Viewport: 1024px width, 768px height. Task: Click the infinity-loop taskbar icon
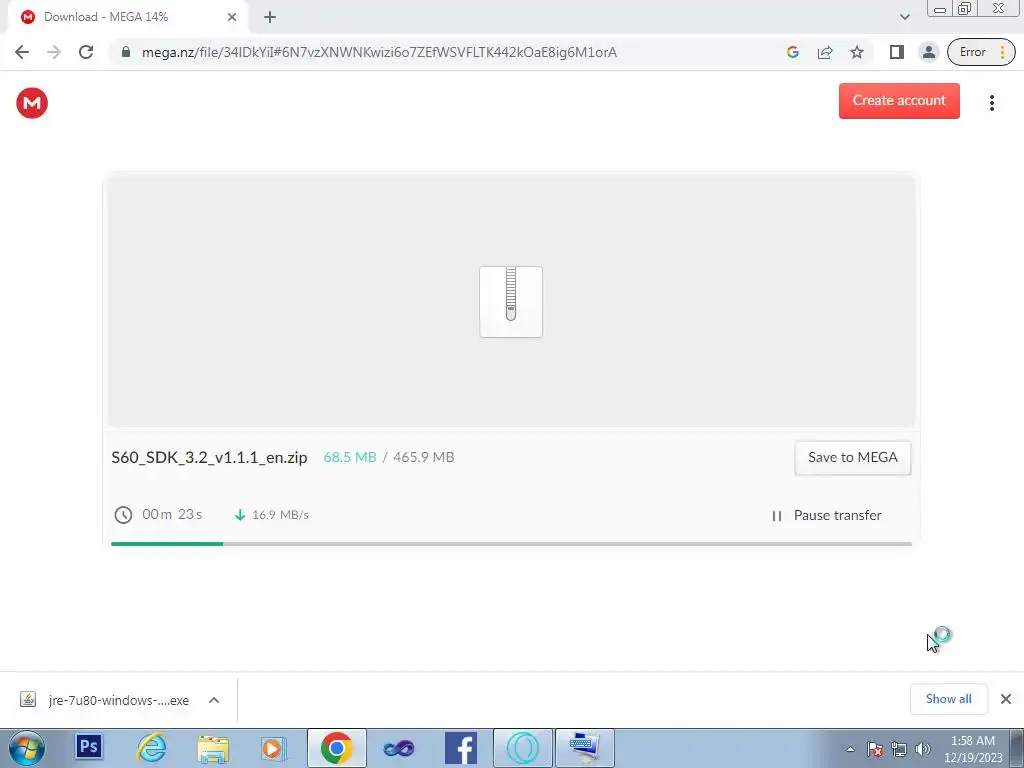398,748
